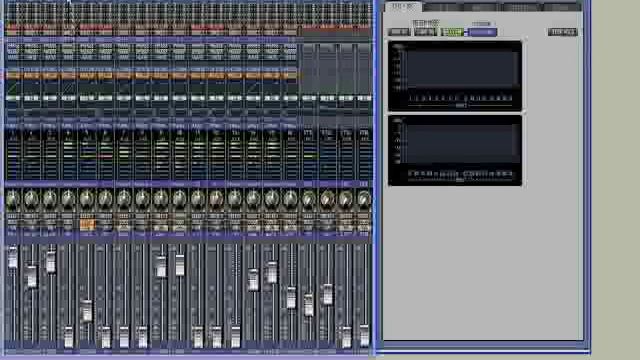Image resolution: width=640 pixels, height=360 pixels.
Task: Click the green-lit button in the right panel
Action: tap(453, 32)
